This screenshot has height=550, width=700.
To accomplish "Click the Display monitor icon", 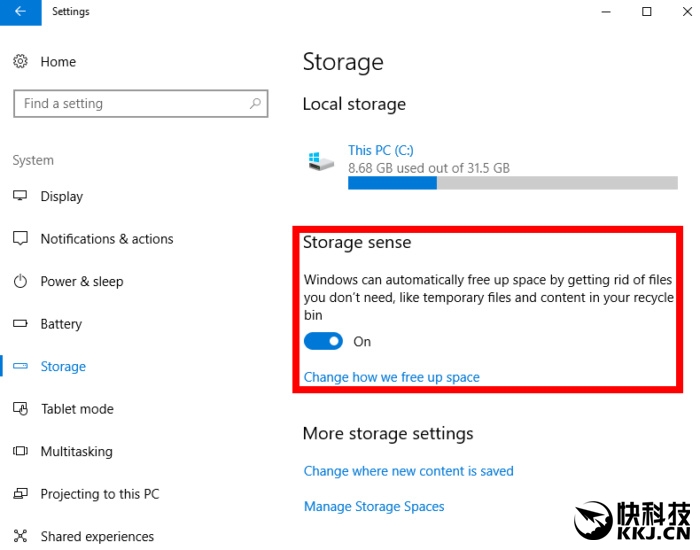I will [21, 196].
